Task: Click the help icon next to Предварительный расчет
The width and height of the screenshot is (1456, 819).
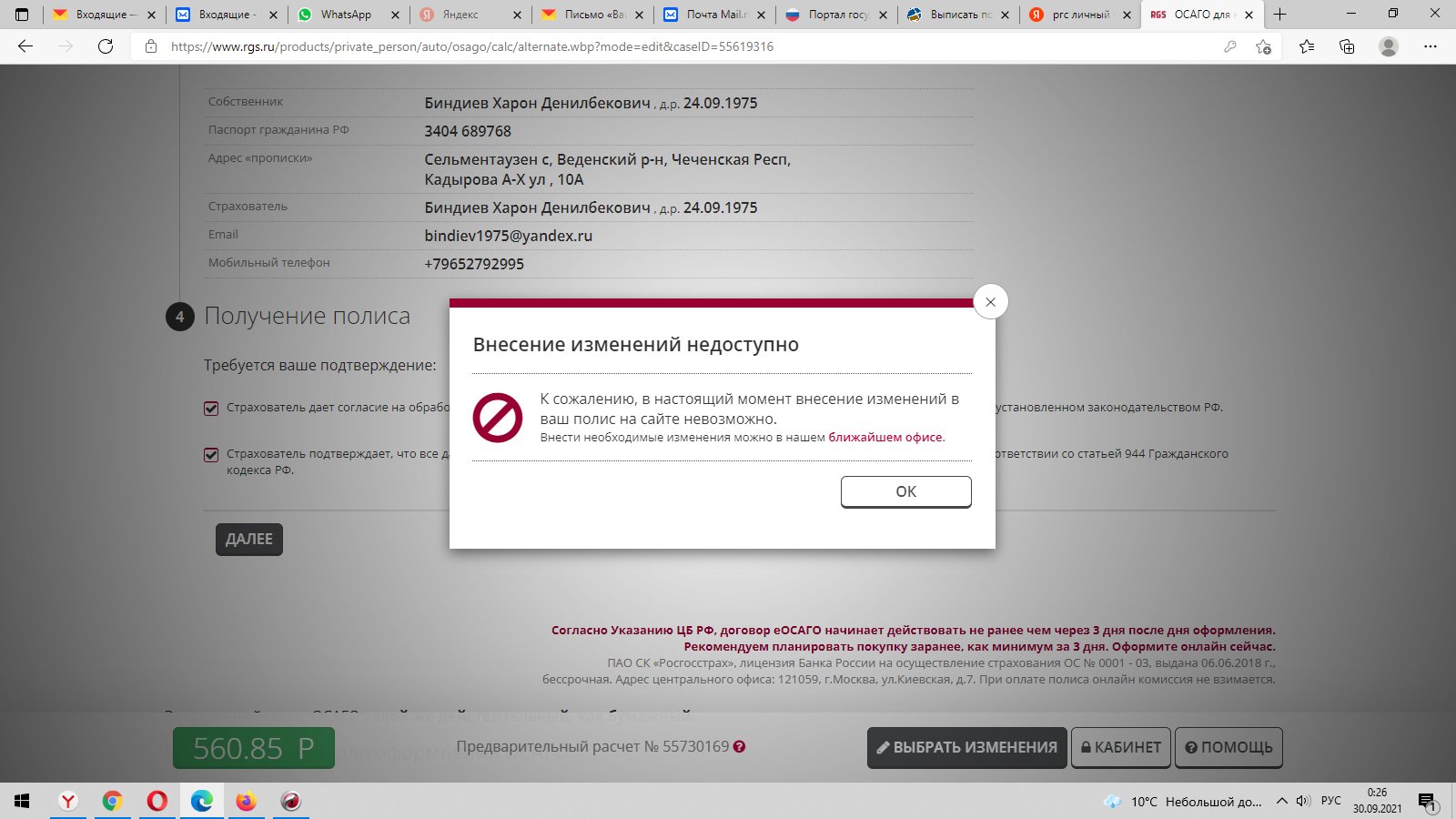Action: (x=739, y=747)
